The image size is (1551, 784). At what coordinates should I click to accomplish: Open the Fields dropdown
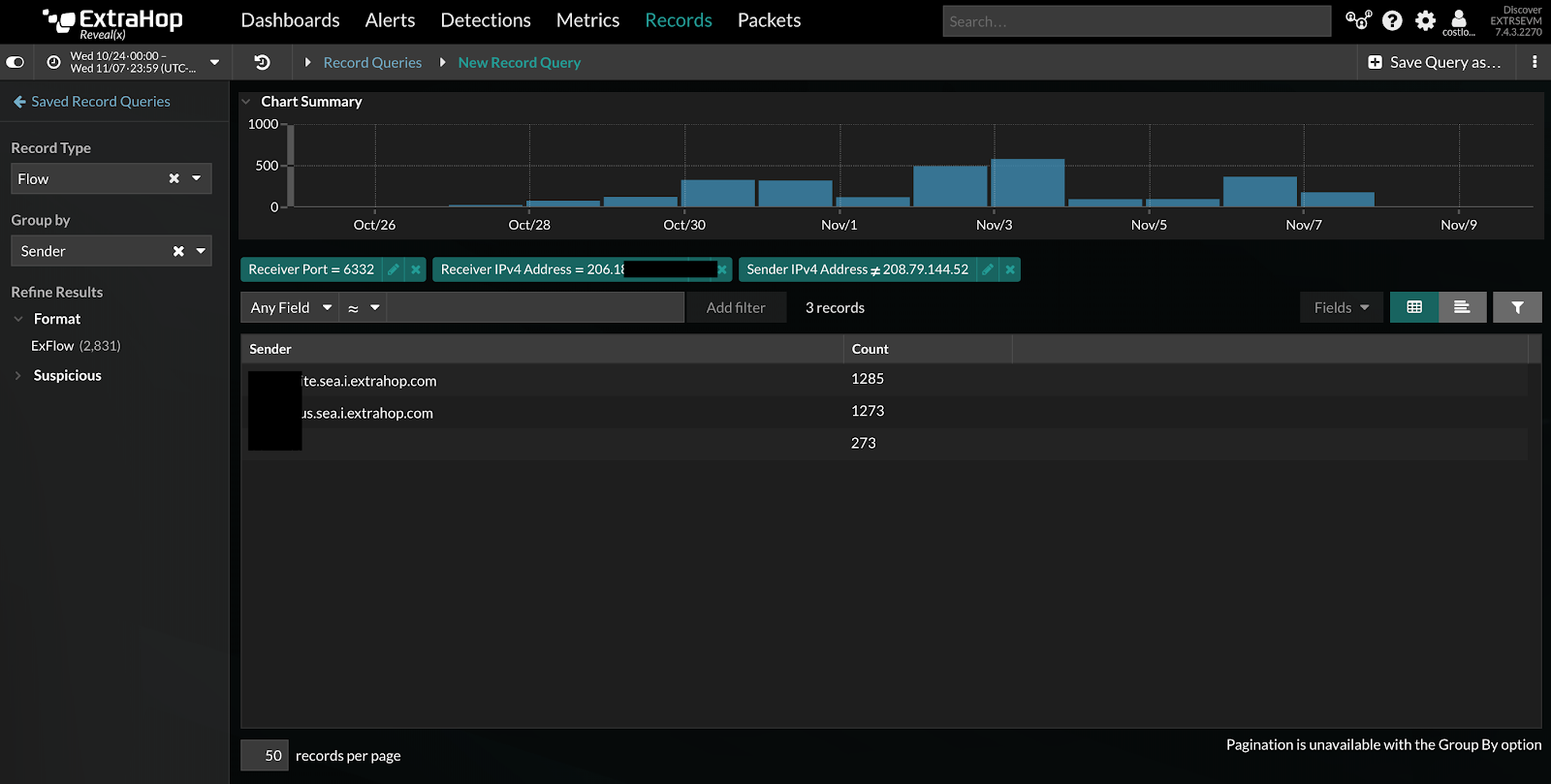(x=1342, y=307)
